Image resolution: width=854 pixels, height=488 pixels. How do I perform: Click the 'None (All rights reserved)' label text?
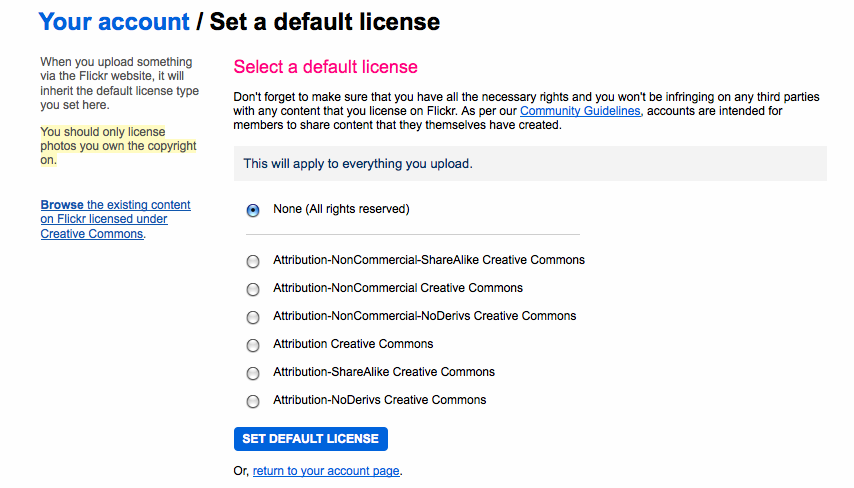pos(341,209)
